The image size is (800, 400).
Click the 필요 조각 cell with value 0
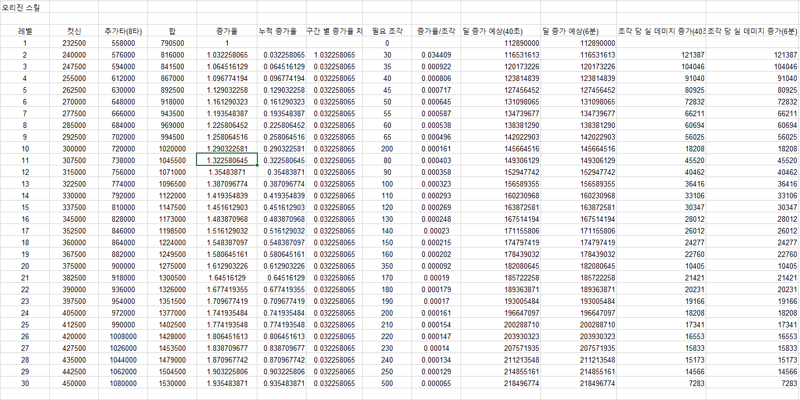tap(387, 43)
